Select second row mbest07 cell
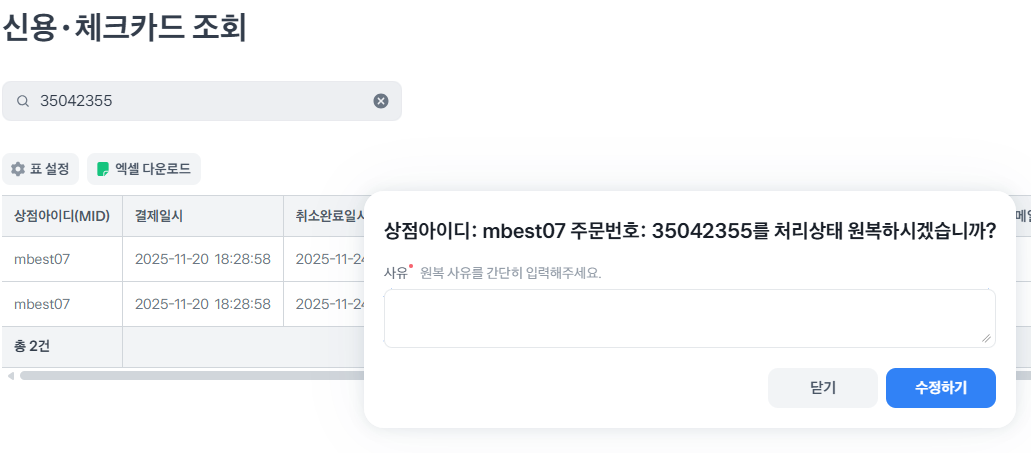 pyautogui.click(x=42, y=303)
